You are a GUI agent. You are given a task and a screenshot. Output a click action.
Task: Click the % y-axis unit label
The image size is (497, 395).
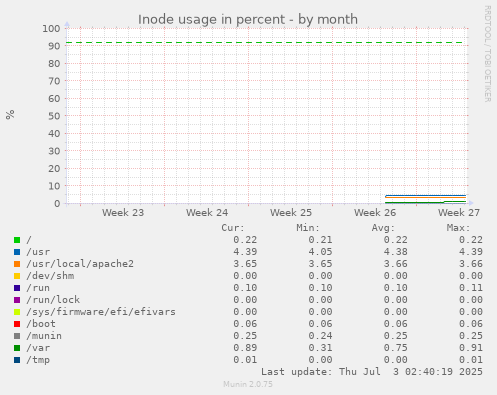pyautogui.click(x=10, y=115)
